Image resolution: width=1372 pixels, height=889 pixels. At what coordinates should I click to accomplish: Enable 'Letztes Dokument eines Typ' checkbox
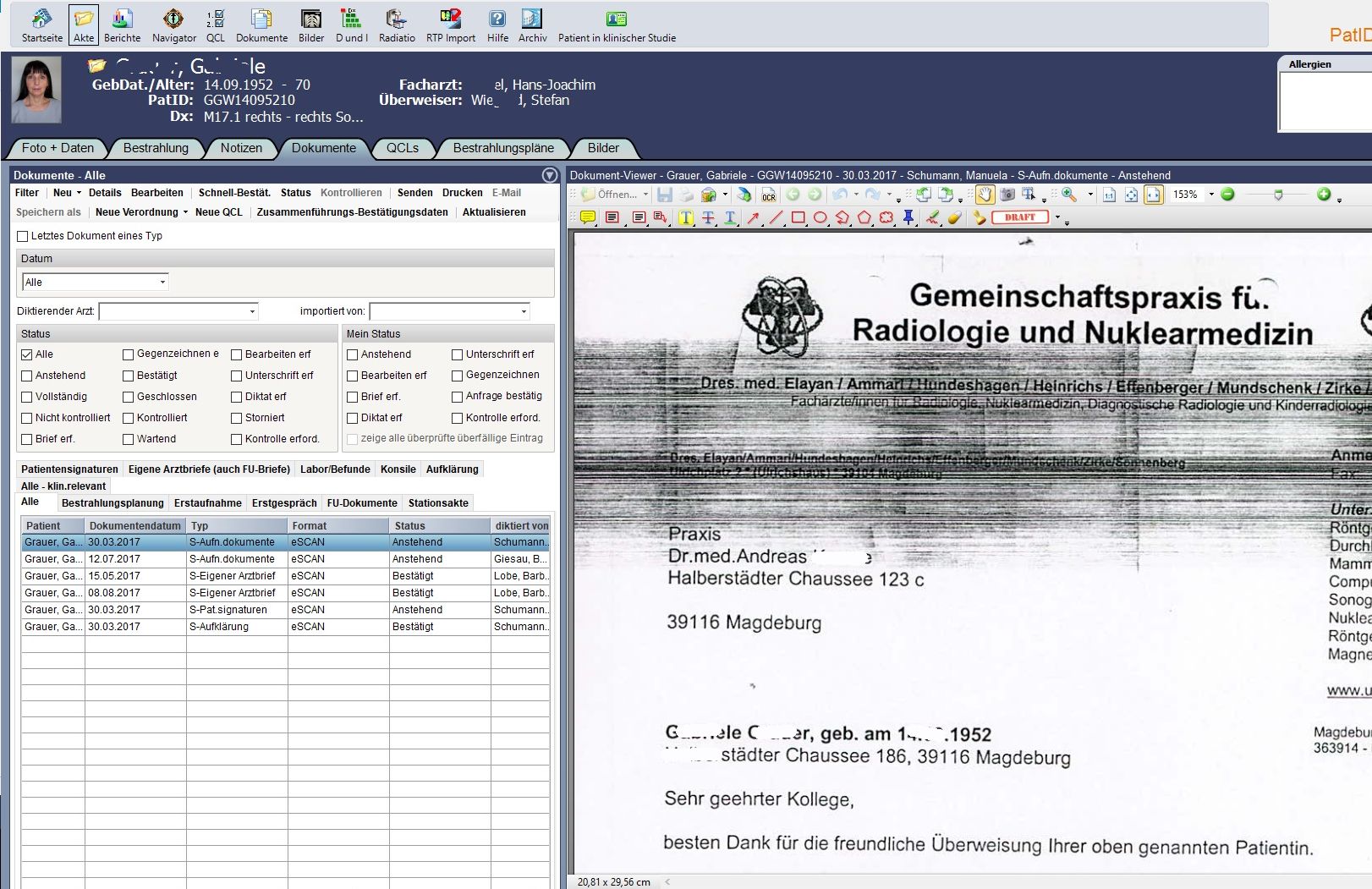[x=23, y=236]
